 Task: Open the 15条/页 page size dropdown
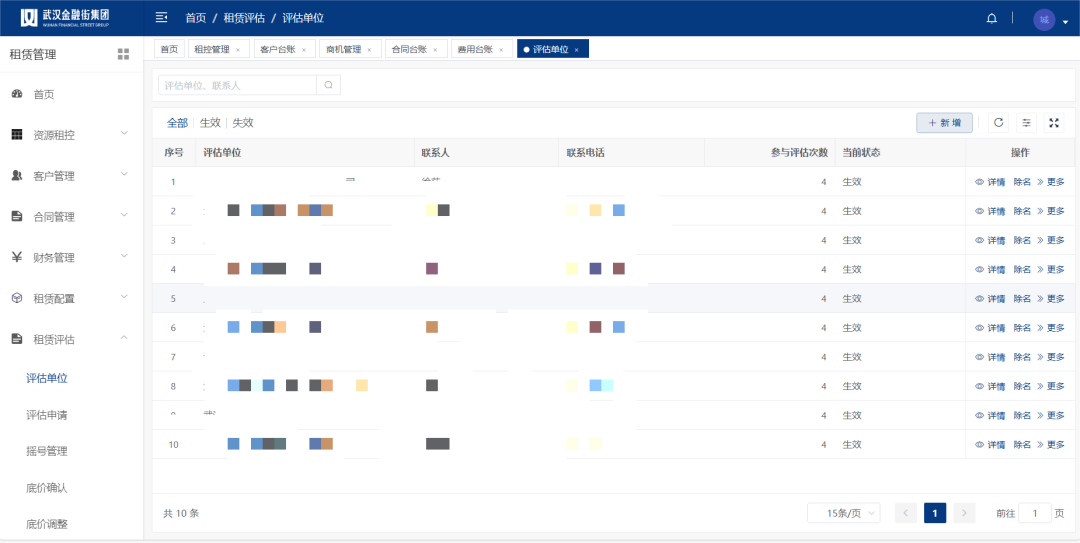click(844, 513)
